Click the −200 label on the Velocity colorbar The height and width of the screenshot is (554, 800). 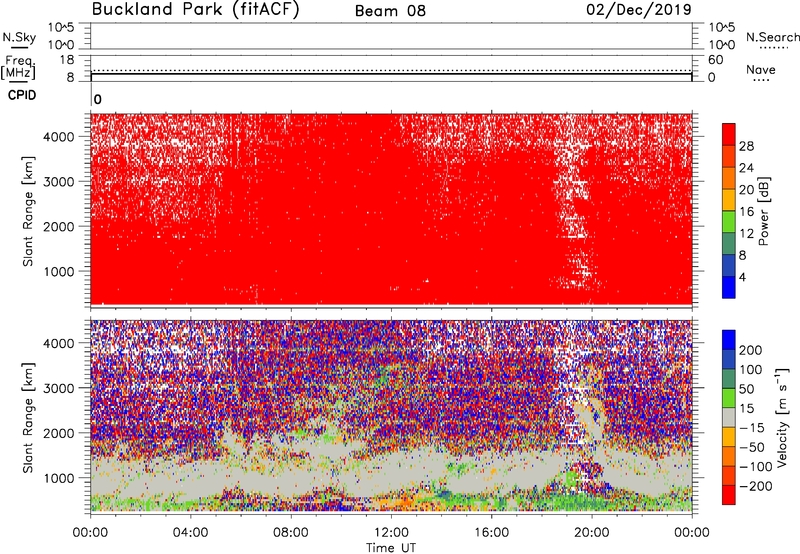pos(756,486)
